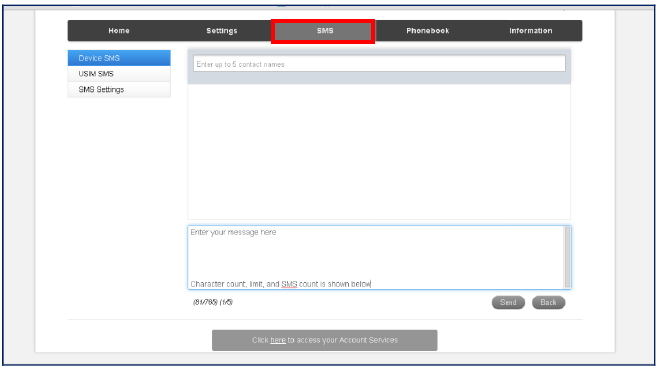This screenshot has width=659, height=369.
Task: Open the Information tab
Action: 530,31
